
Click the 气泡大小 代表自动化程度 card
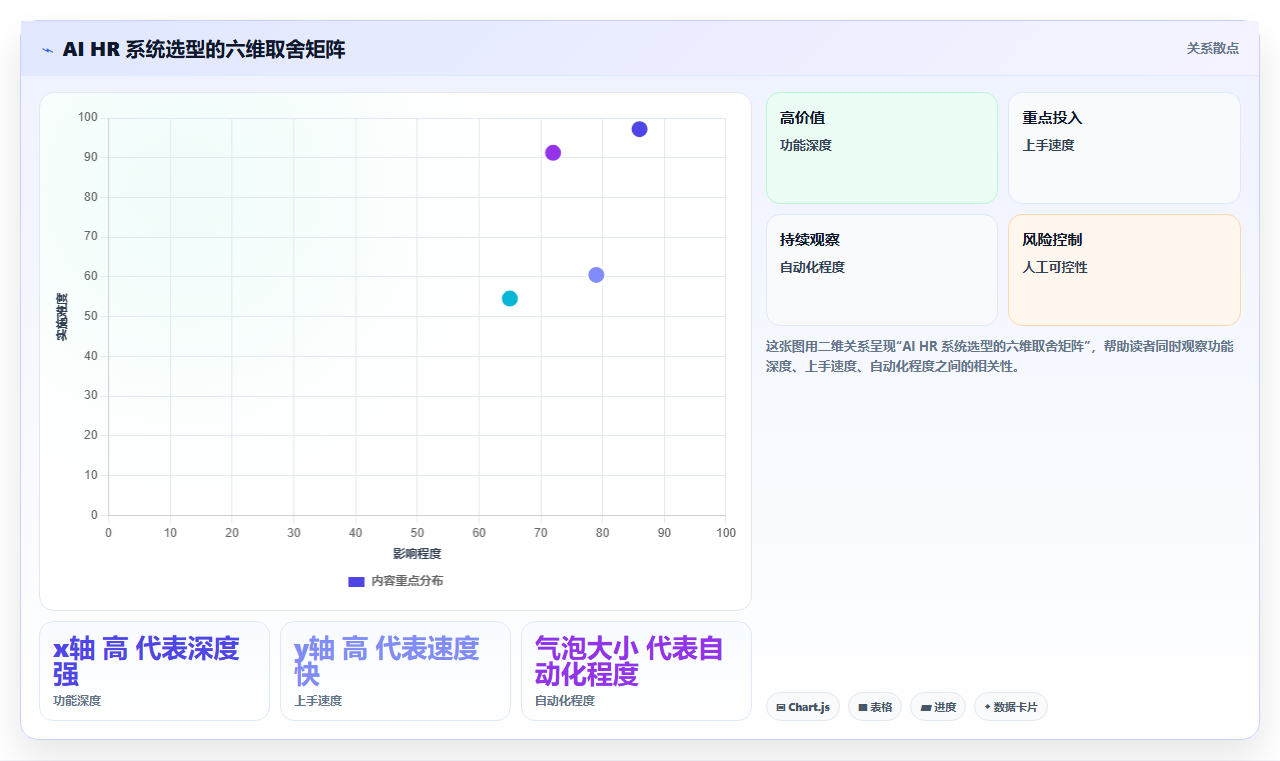636,671
